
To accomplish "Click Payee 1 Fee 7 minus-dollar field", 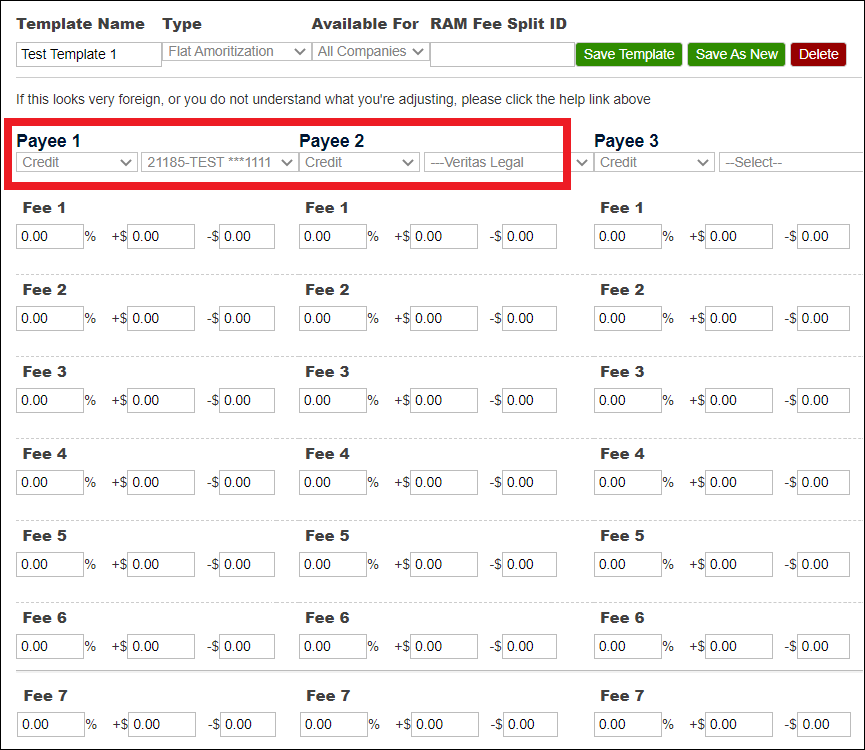I will (x=246, y=724).
